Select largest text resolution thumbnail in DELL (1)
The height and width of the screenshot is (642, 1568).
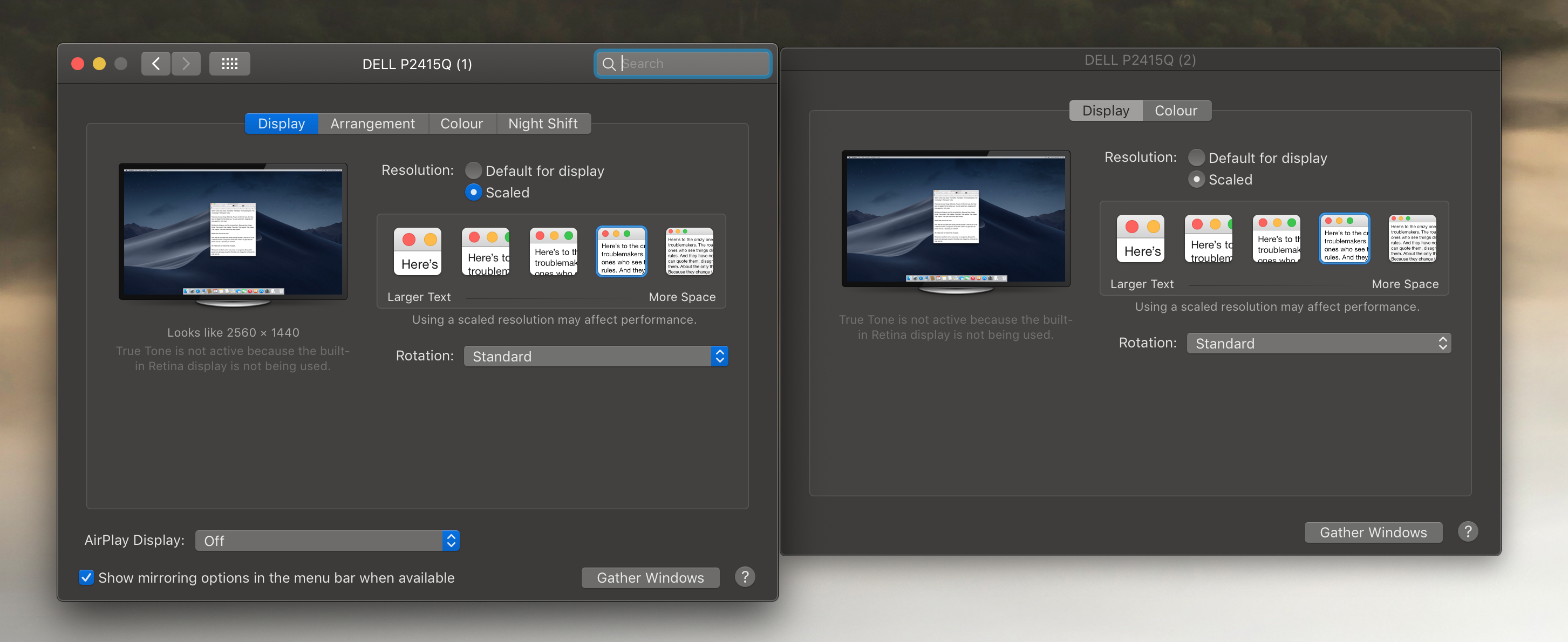417,251
